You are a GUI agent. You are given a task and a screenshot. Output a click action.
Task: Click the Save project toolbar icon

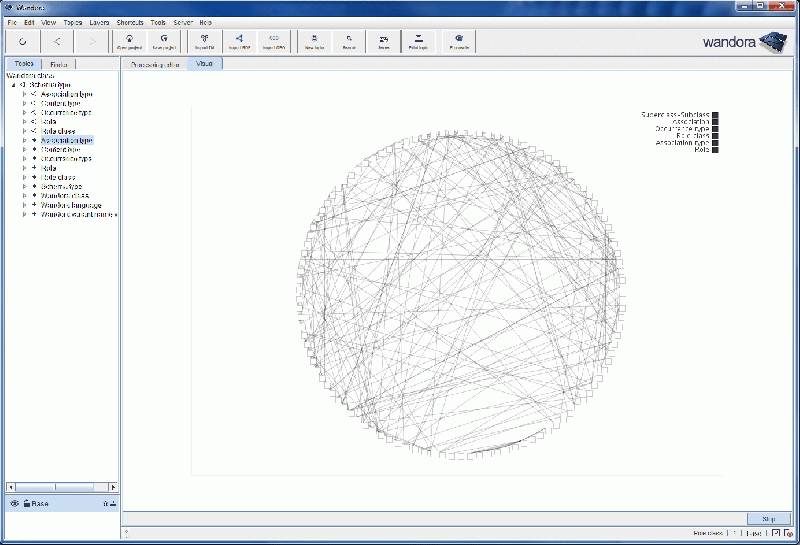pos(165,41)
